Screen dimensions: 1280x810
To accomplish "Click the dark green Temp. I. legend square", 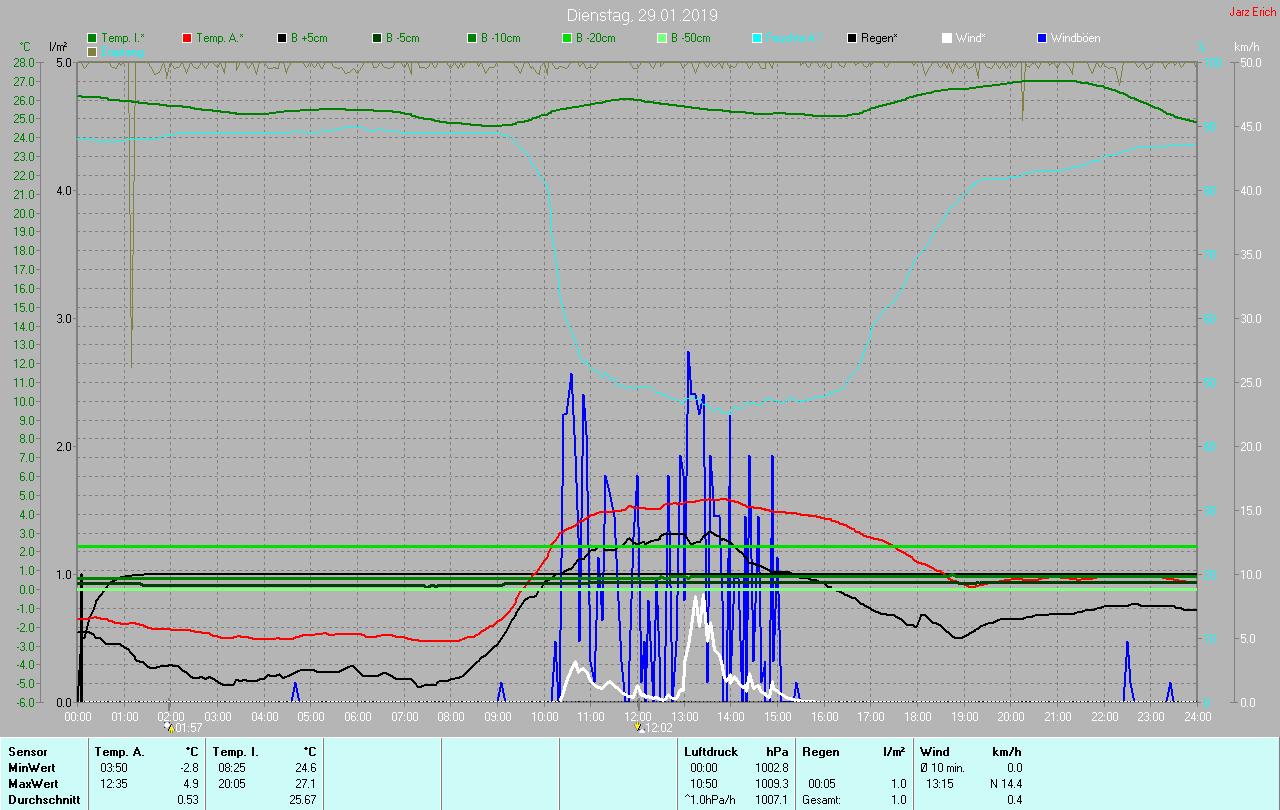I will (92, 38).
